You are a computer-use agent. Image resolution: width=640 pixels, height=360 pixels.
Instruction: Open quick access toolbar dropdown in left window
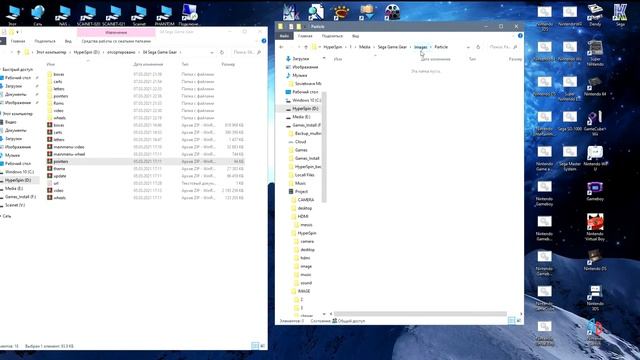coord(18,32)
